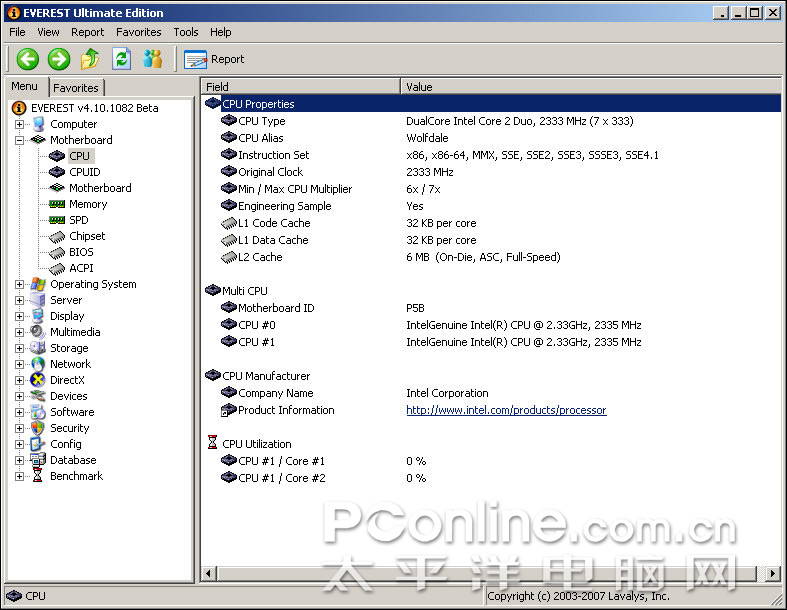Open the intel.com product information link

pyautogui.click(x=506, y=410)
